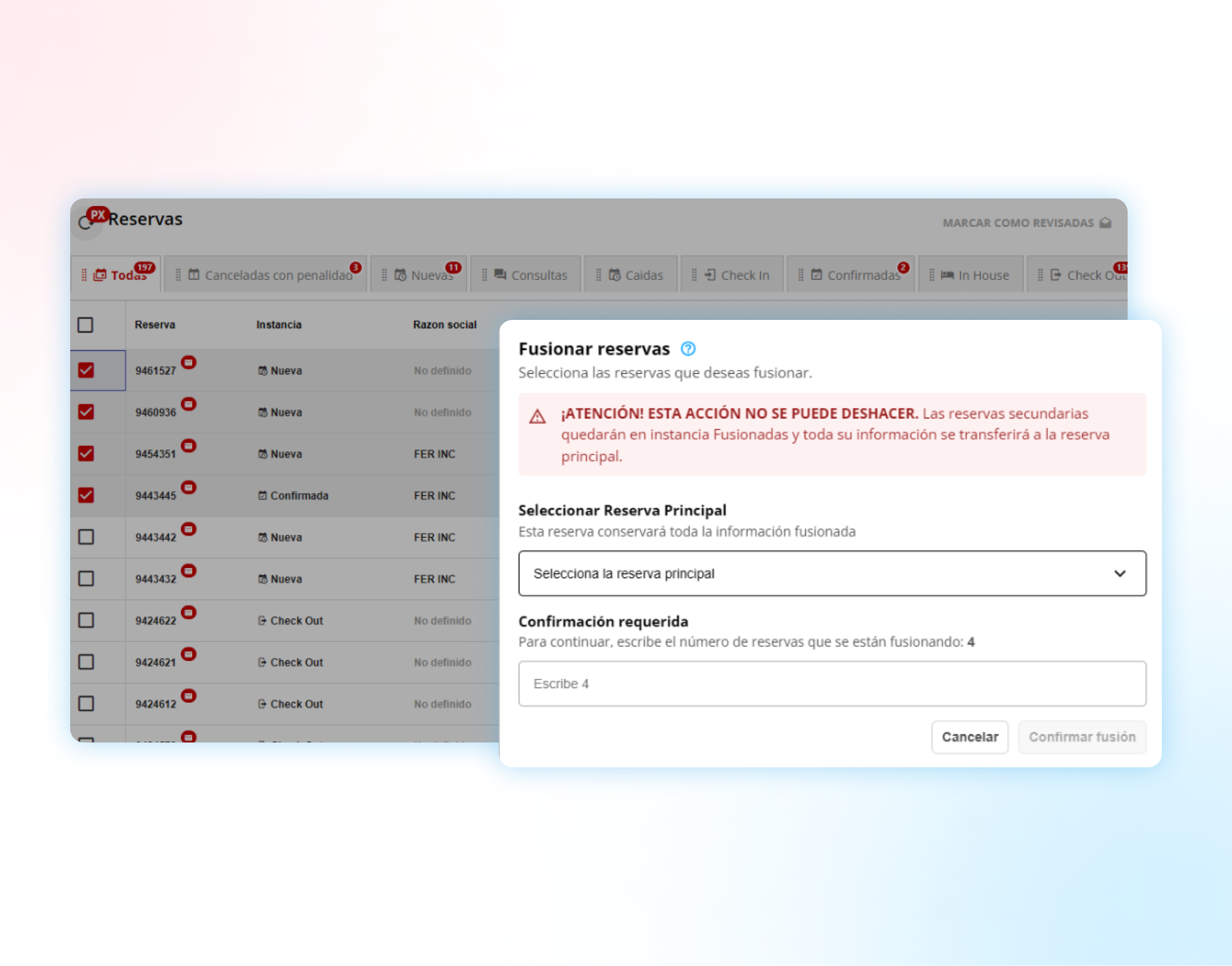Image resolution: width=1232 pixels, height=966 pixels.
Task: Click the Escribe 4 confirmation input field
Action: tap(832, 683)
